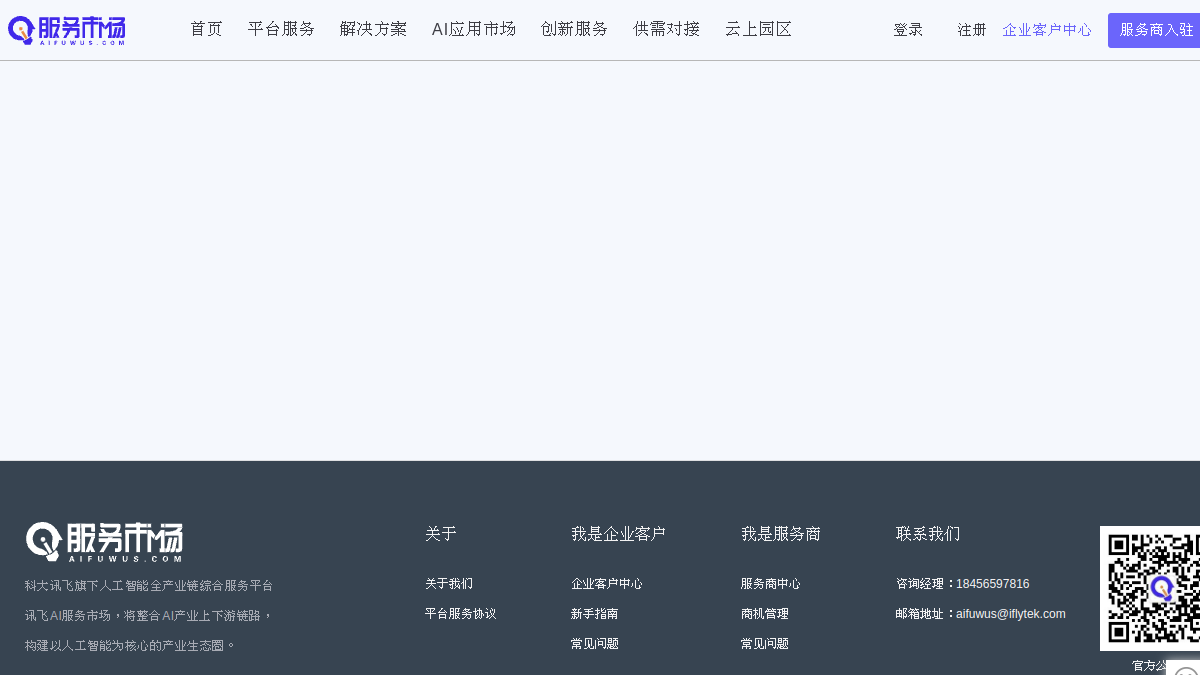Viewport: 1200px width, 675px height.
Task: Click the 我是企业客户 footer heading
Action: click(x=618, y=534)
